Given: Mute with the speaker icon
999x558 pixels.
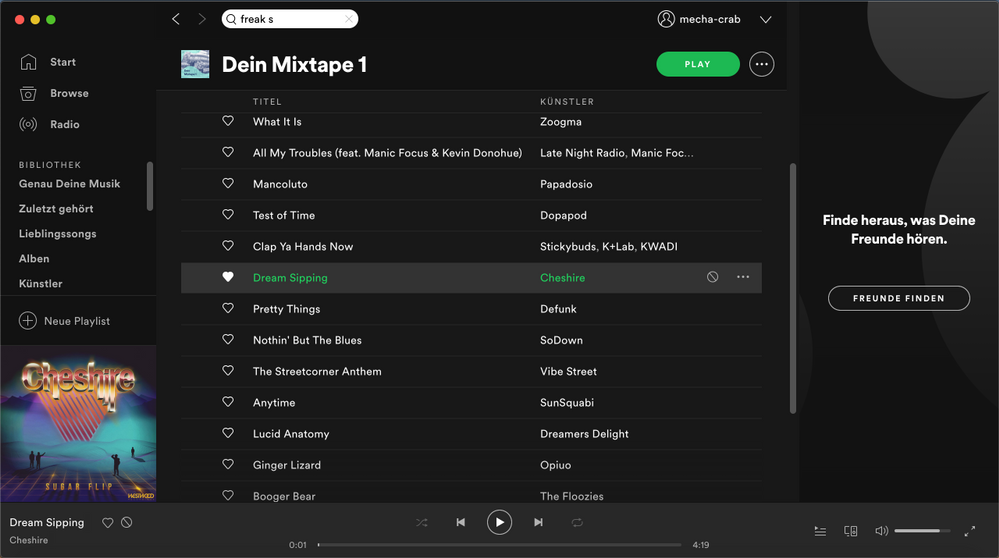Looking at the screenshot, I should pos(881,531).
